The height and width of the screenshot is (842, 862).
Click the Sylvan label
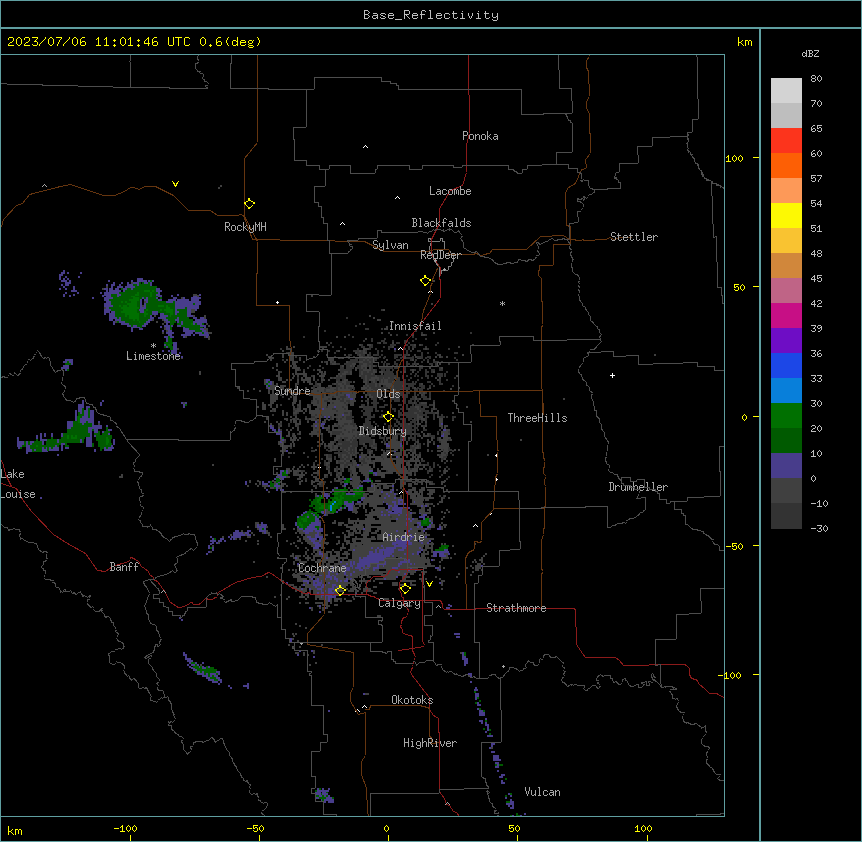pyautogui.click(x=390, y=245)
